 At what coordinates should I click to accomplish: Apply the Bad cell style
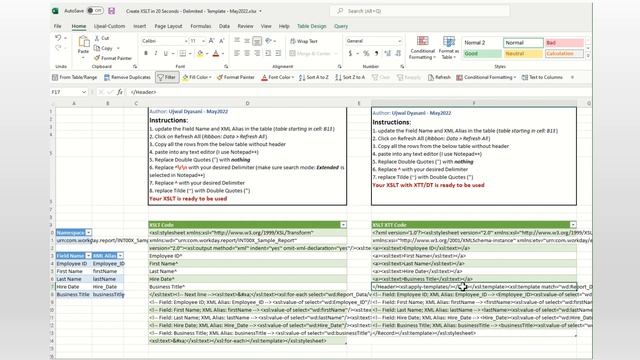564,42
